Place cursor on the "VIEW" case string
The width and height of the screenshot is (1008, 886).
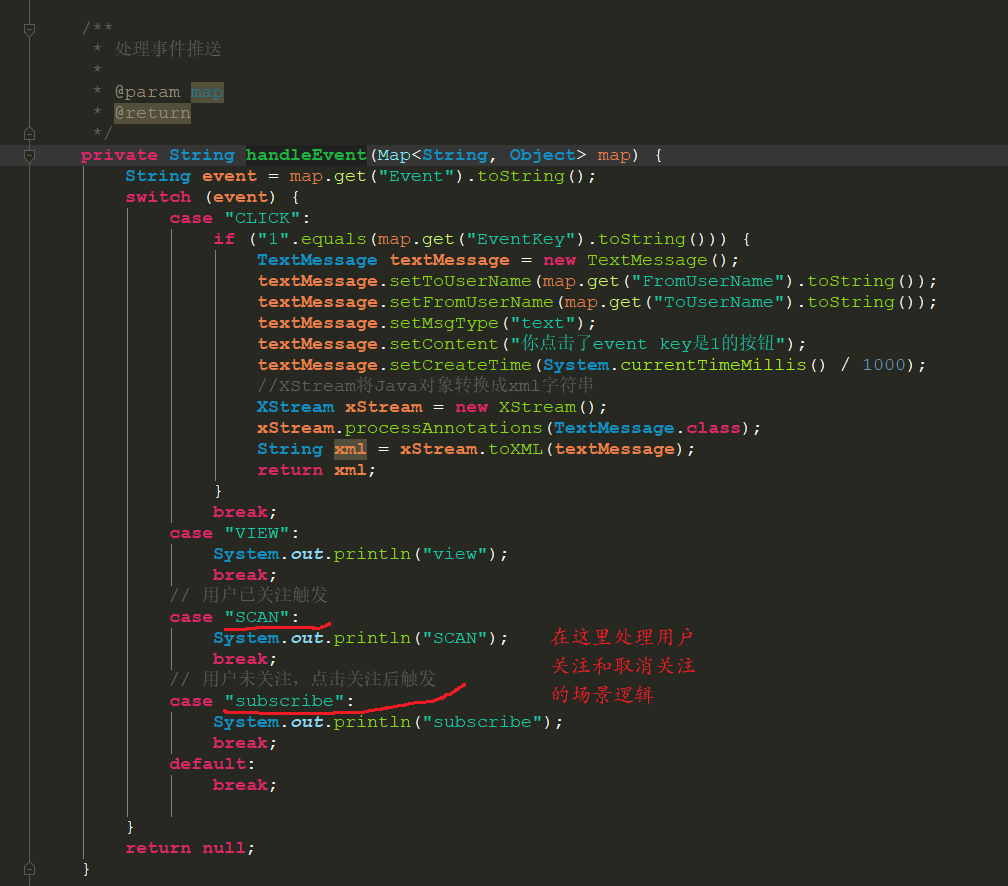pyautogui.click(x=256, y=533)
